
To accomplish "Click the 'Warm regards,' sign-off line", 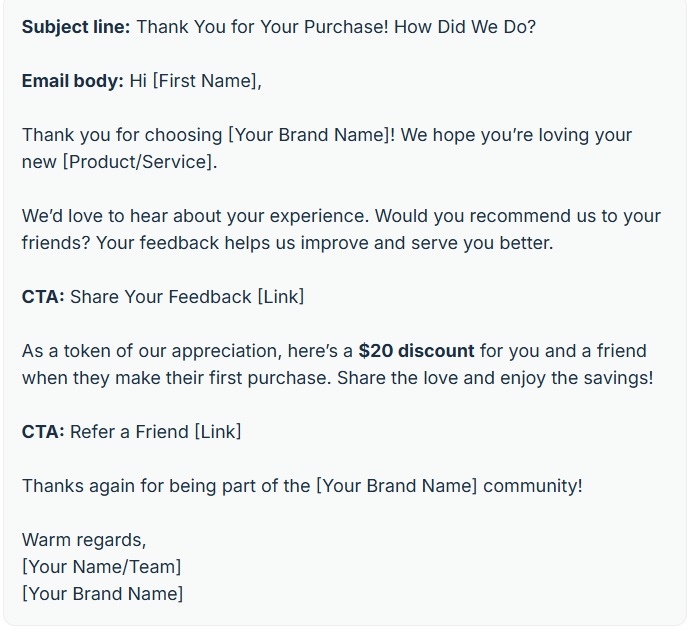I will click(x=84, y=540).
